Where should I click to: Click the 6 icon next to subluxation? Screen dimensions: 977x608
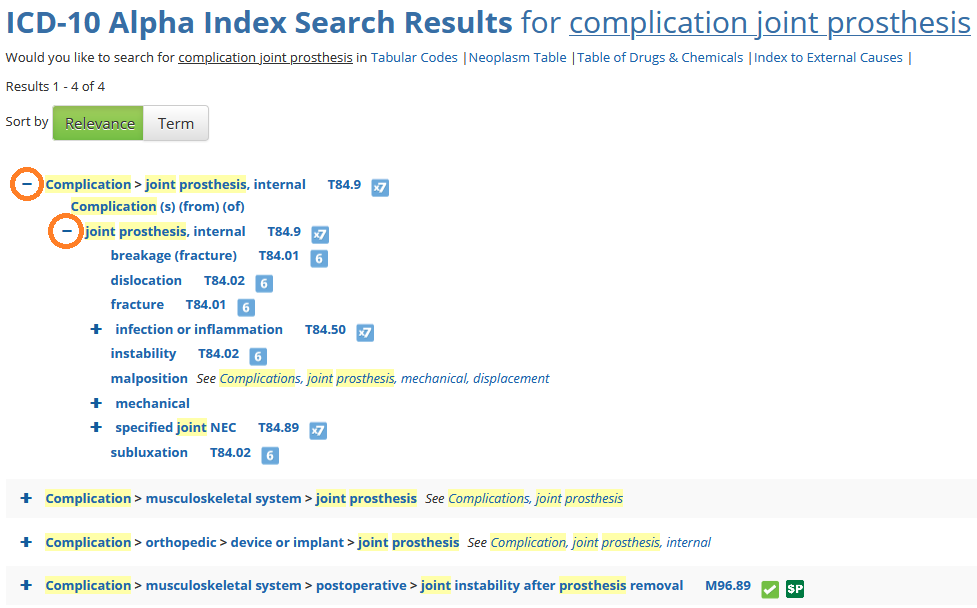pyautogui.click(x=269, y=455)
